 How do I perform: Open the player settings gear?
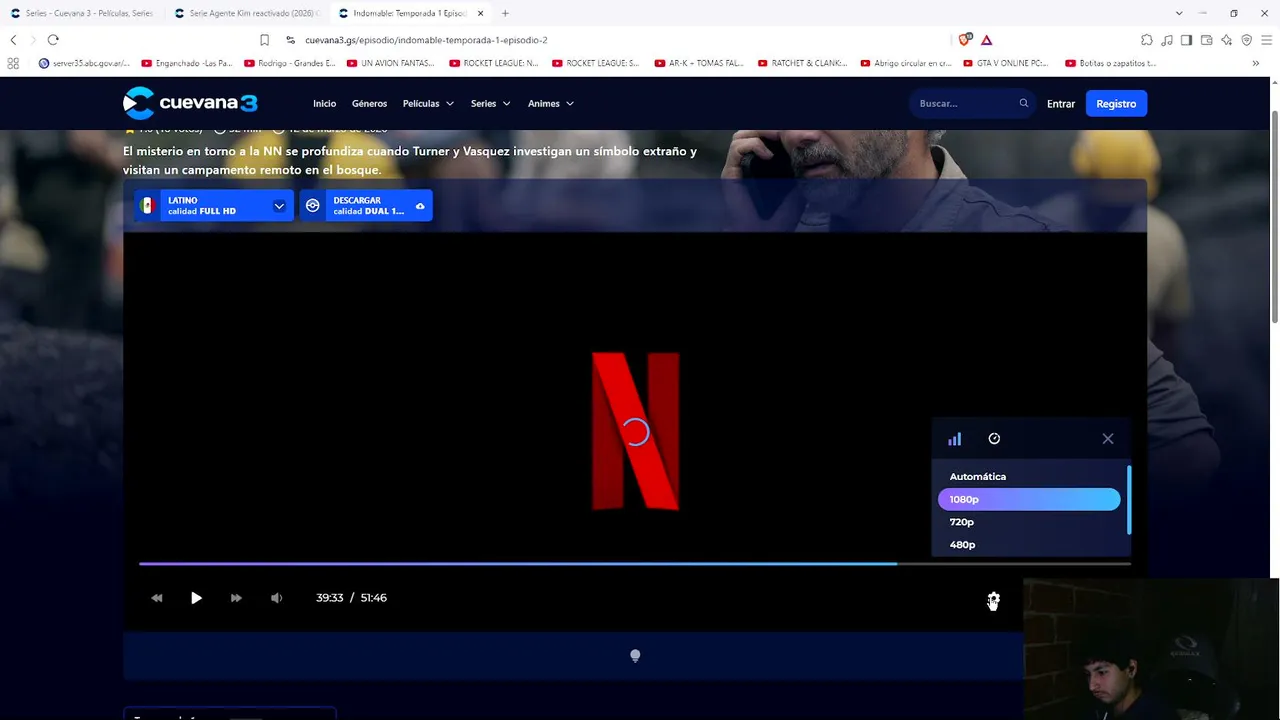pyautogui.click(x=993, y=598)
